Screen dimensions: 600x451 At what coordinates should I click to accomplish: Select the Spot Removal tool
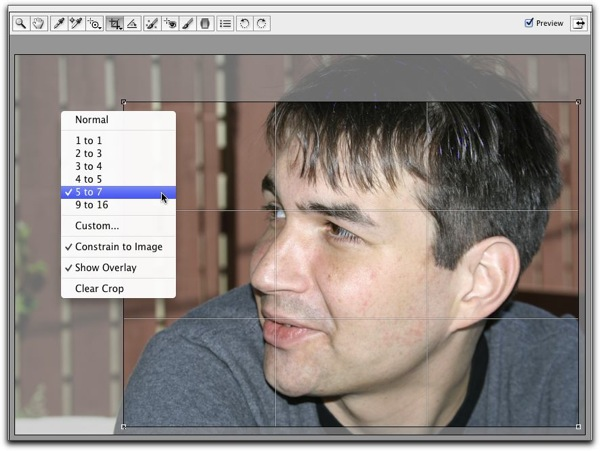151,23
